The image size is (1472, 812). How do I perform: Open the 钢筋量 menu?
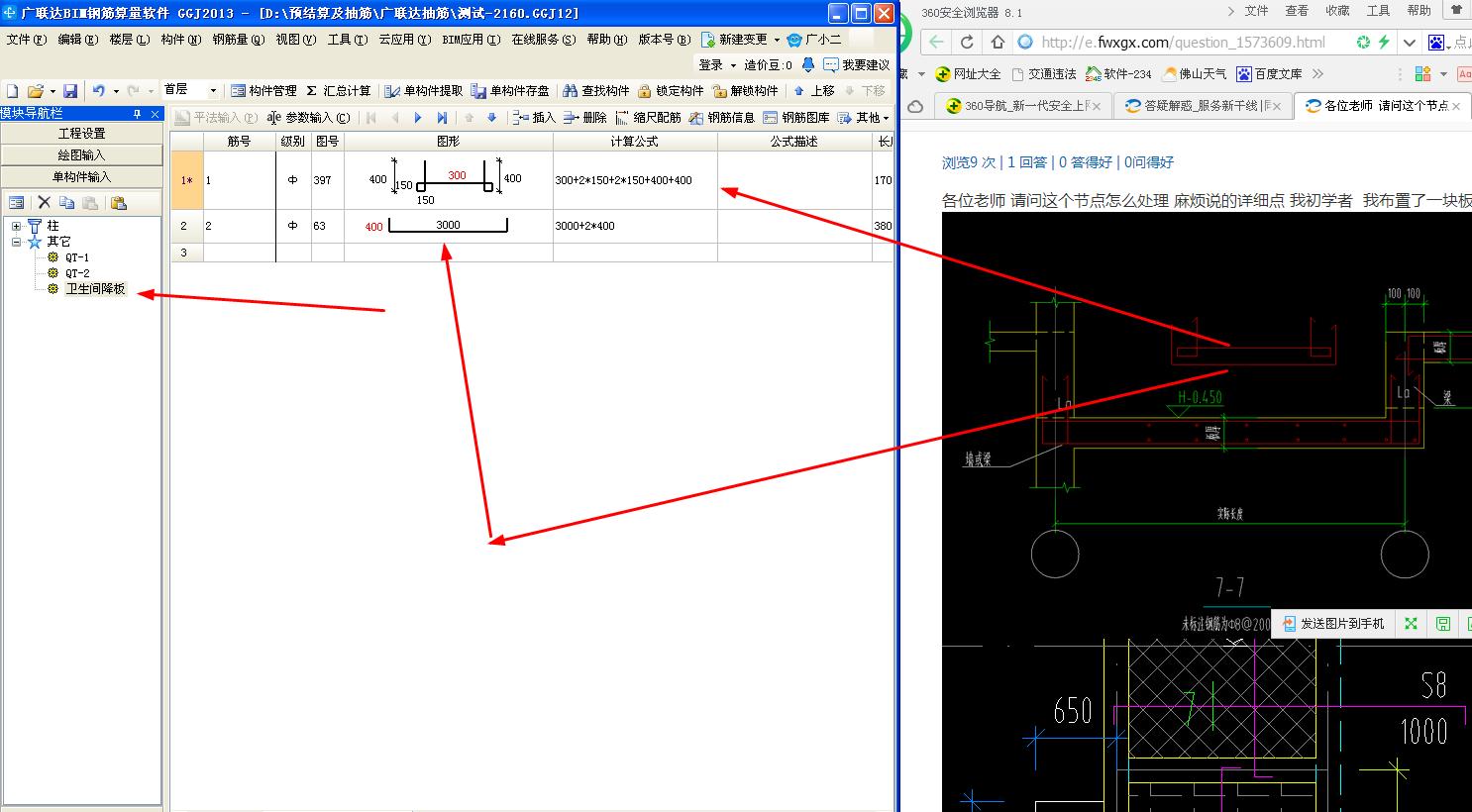pos(238,40)
